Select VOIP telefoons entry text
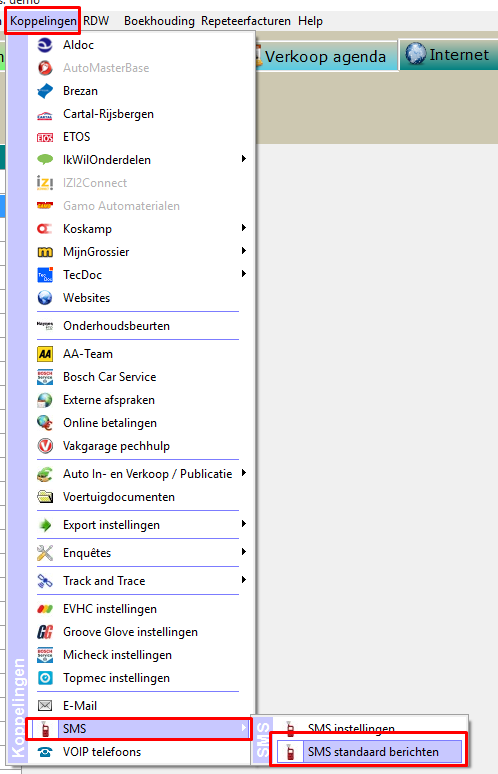 [102, 752]
